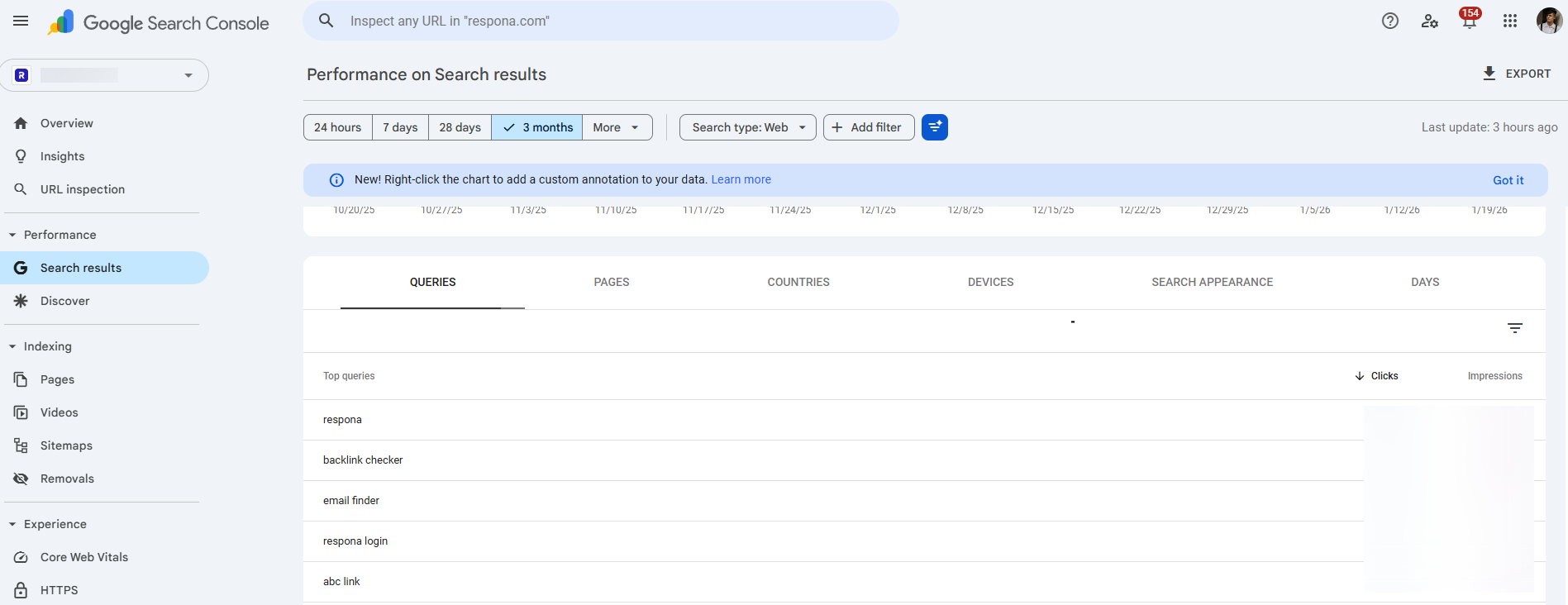Click the Removals eye-off icon

(x=21, y=479)
